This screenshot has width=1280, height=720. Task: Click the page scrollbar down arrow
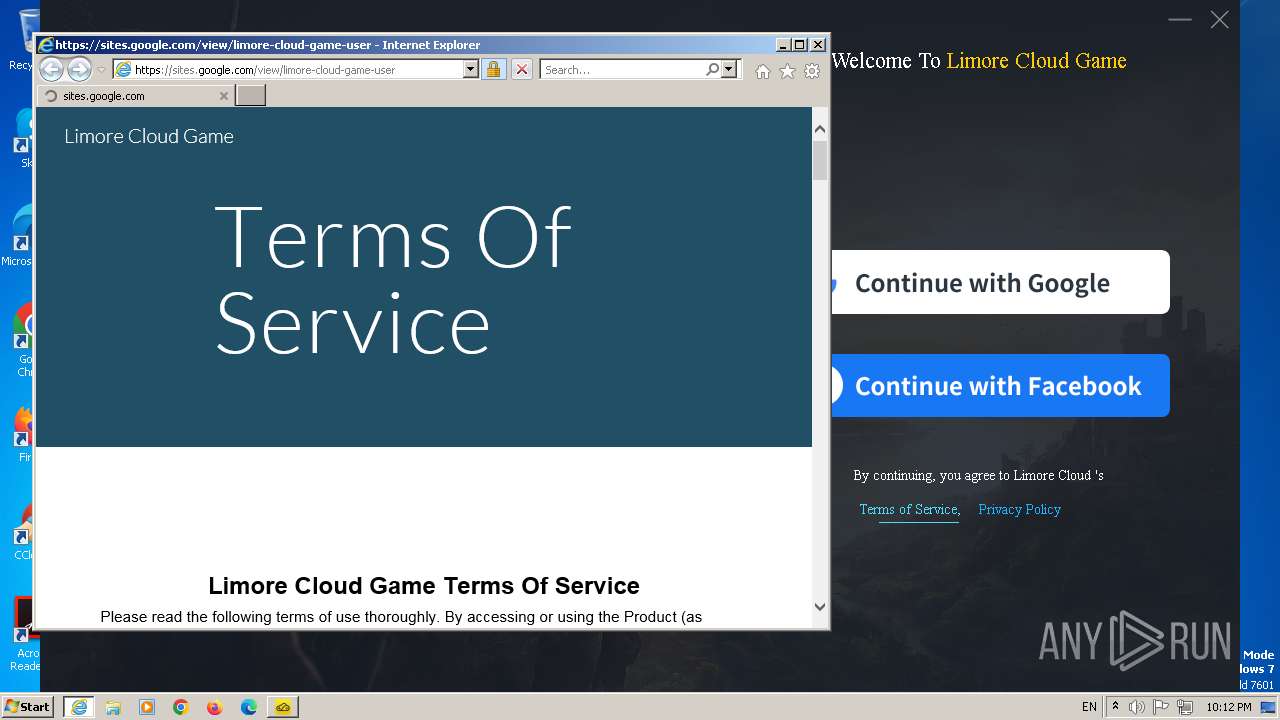click(x=820, y=606)
